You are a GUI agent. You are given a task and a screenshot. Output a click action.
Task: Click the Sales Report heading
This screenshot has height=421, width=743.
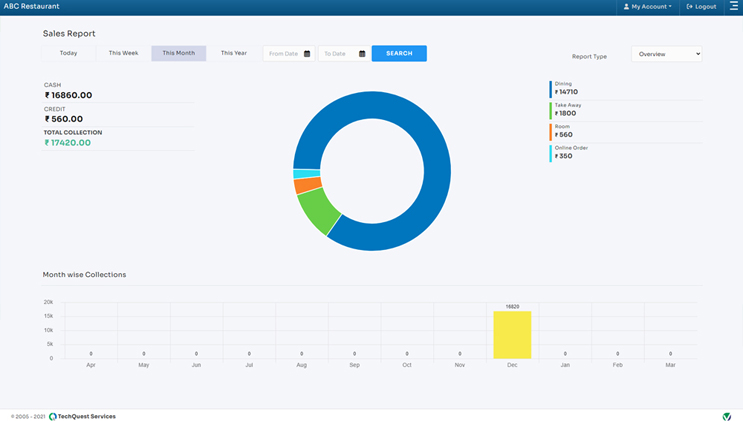(x=69, y=34)
